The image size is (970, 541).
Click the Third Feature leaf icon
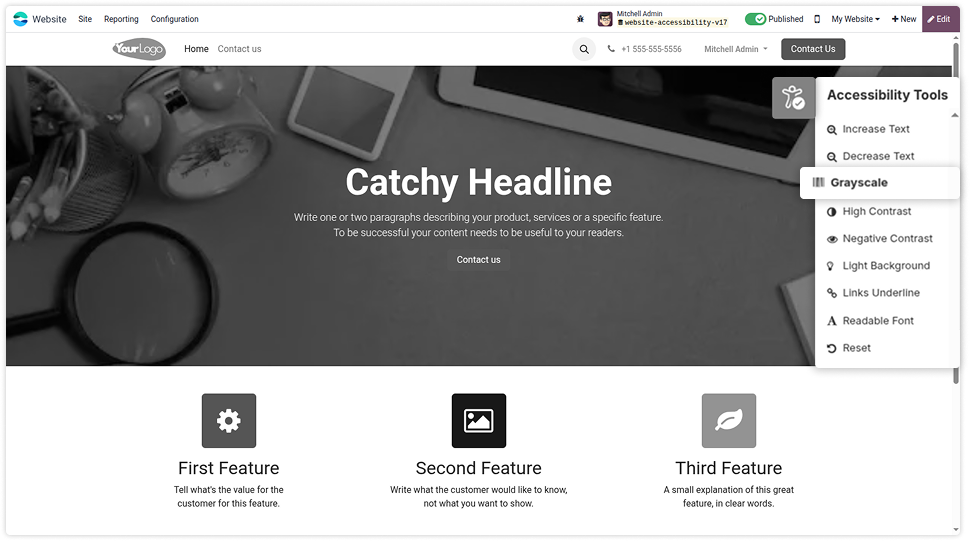[x=729, y=420]
